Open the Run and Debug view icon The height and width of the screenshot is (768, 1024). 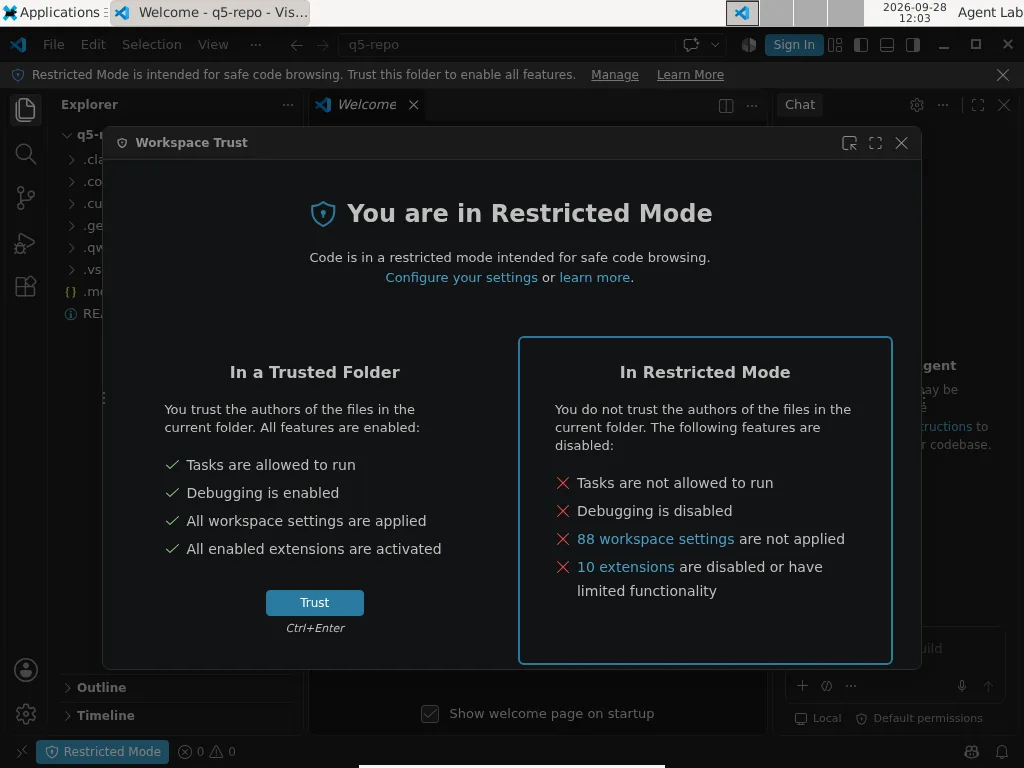25,243
